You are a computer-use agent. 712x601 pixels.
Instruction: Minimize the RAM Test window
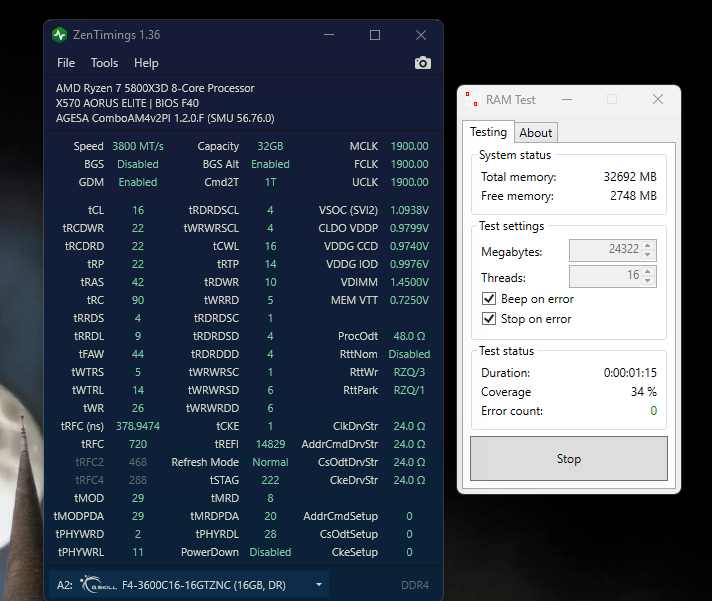[567, 99]
